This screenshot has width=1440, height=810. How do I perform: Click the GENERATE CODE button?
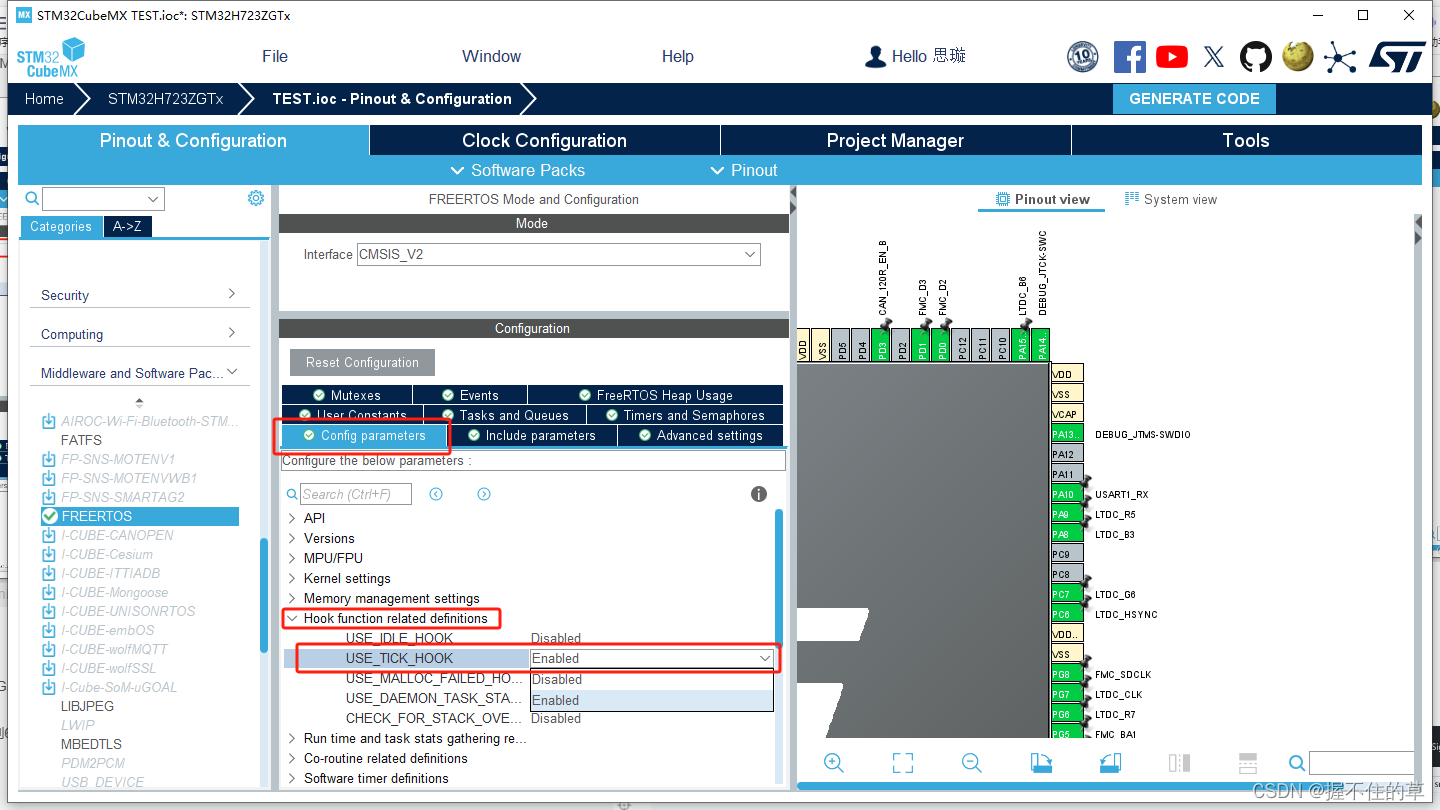coord(1194,99)
